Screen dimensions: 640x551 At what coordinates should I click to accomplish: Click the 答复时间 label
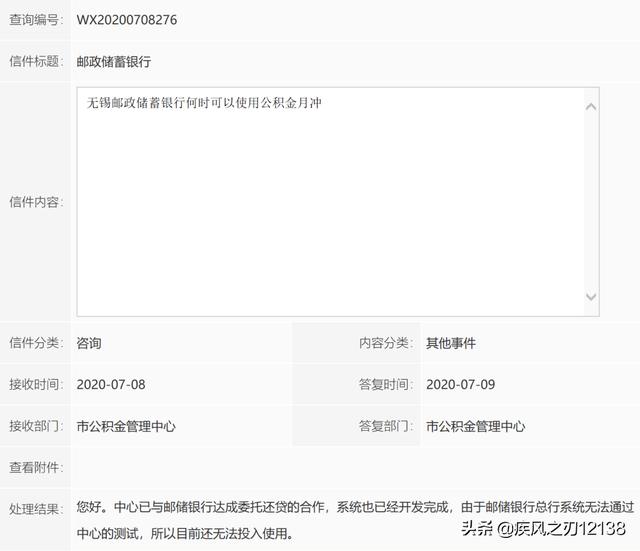click(386, 384)
